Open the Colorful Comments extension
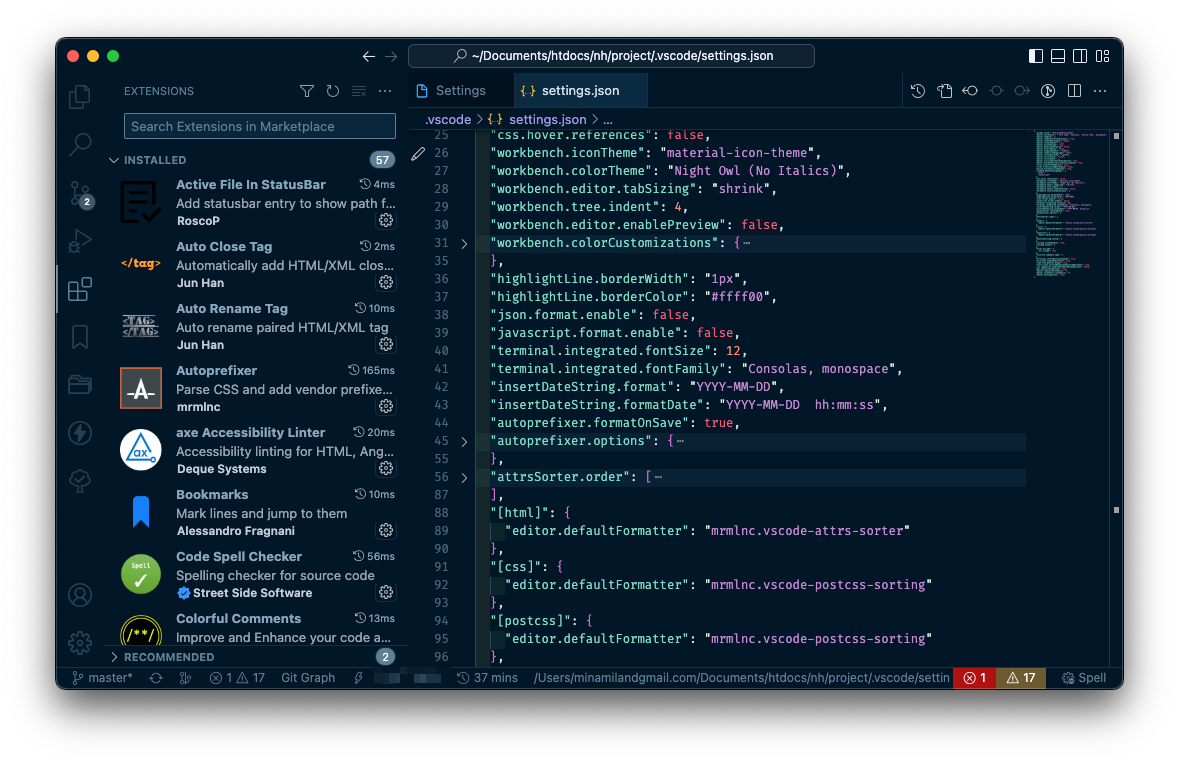The height and width of the screenshot is (763, 1179). (x=256, y=628)
